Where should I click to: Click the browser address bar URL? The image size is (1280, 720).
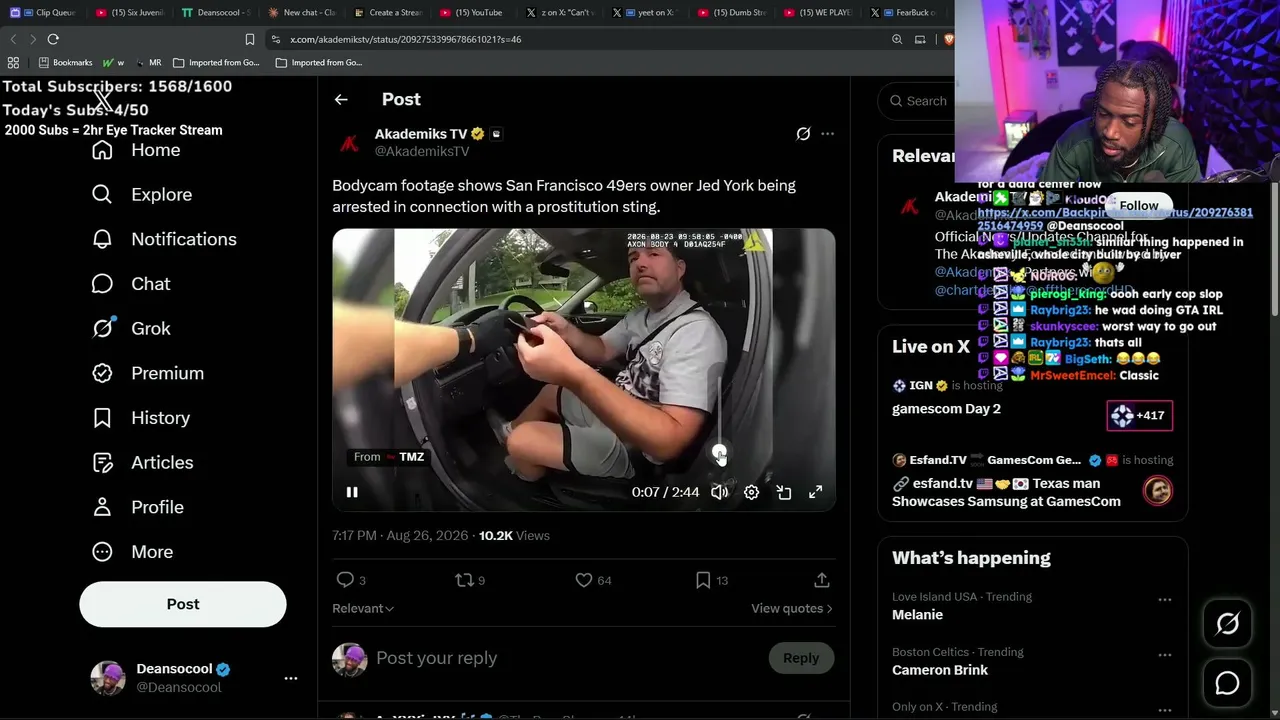pos(406,39)
